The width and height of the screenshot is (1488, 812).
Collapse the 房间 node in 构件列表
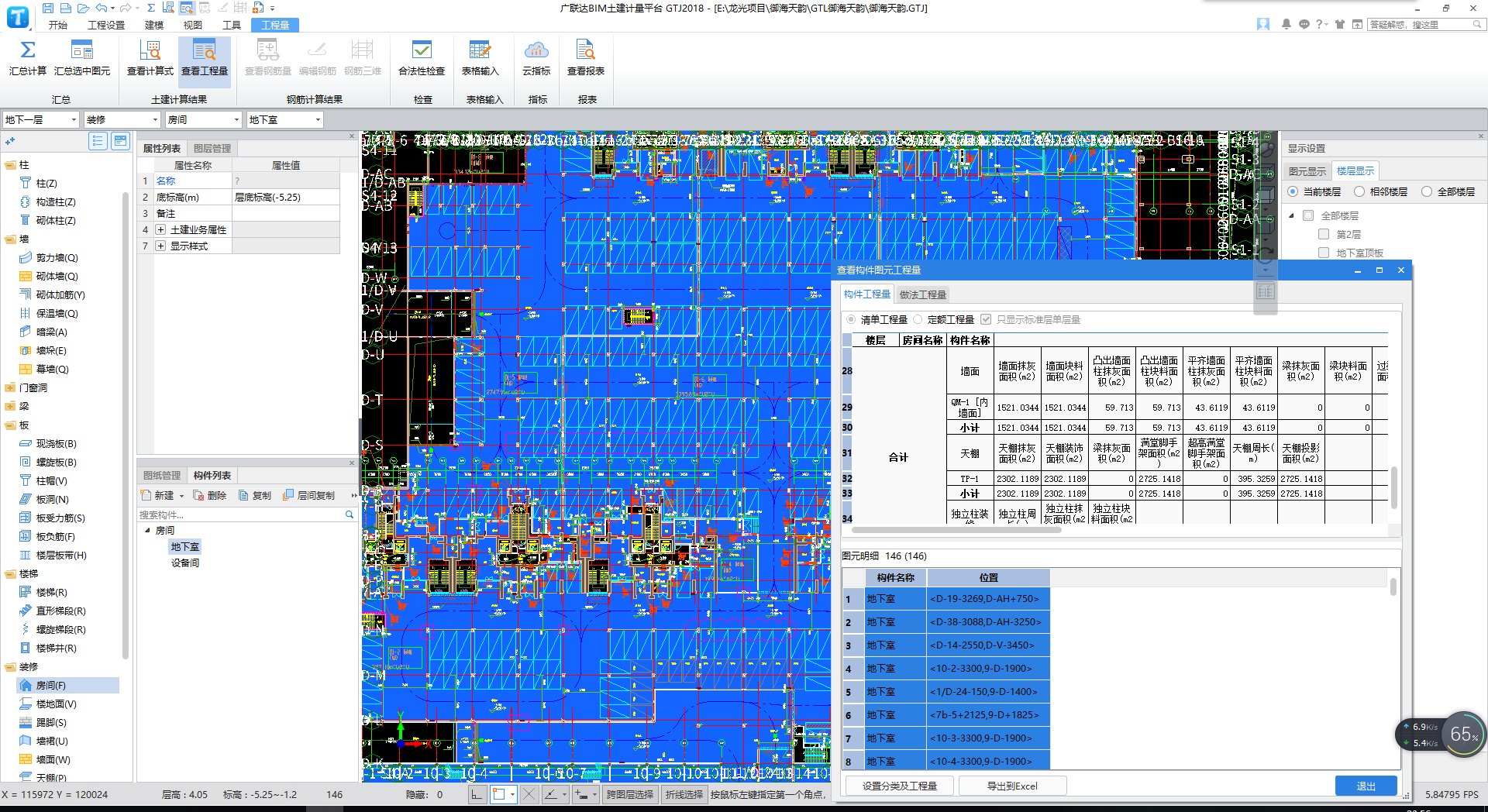148,531
